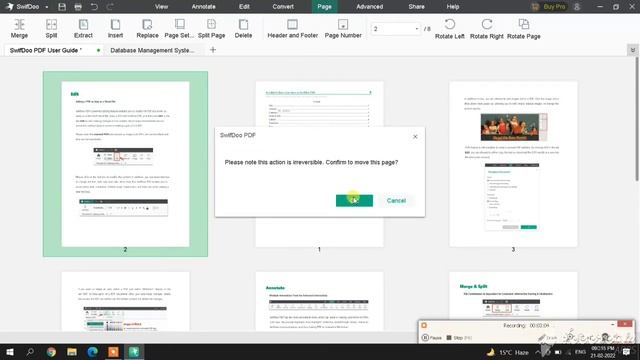Open the Convert menu
The width and height of the screenshot is (640, 360).
[283, 7]
